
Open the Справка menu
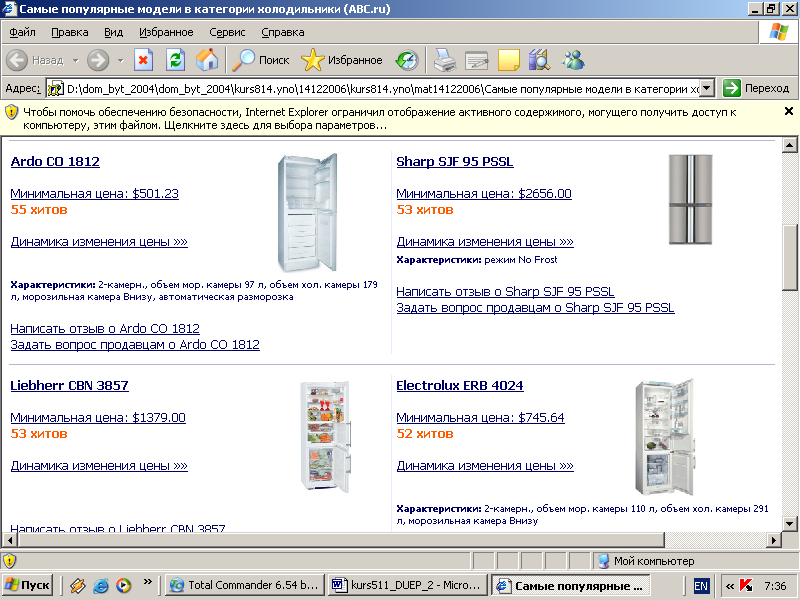click(x=283, y=32)
